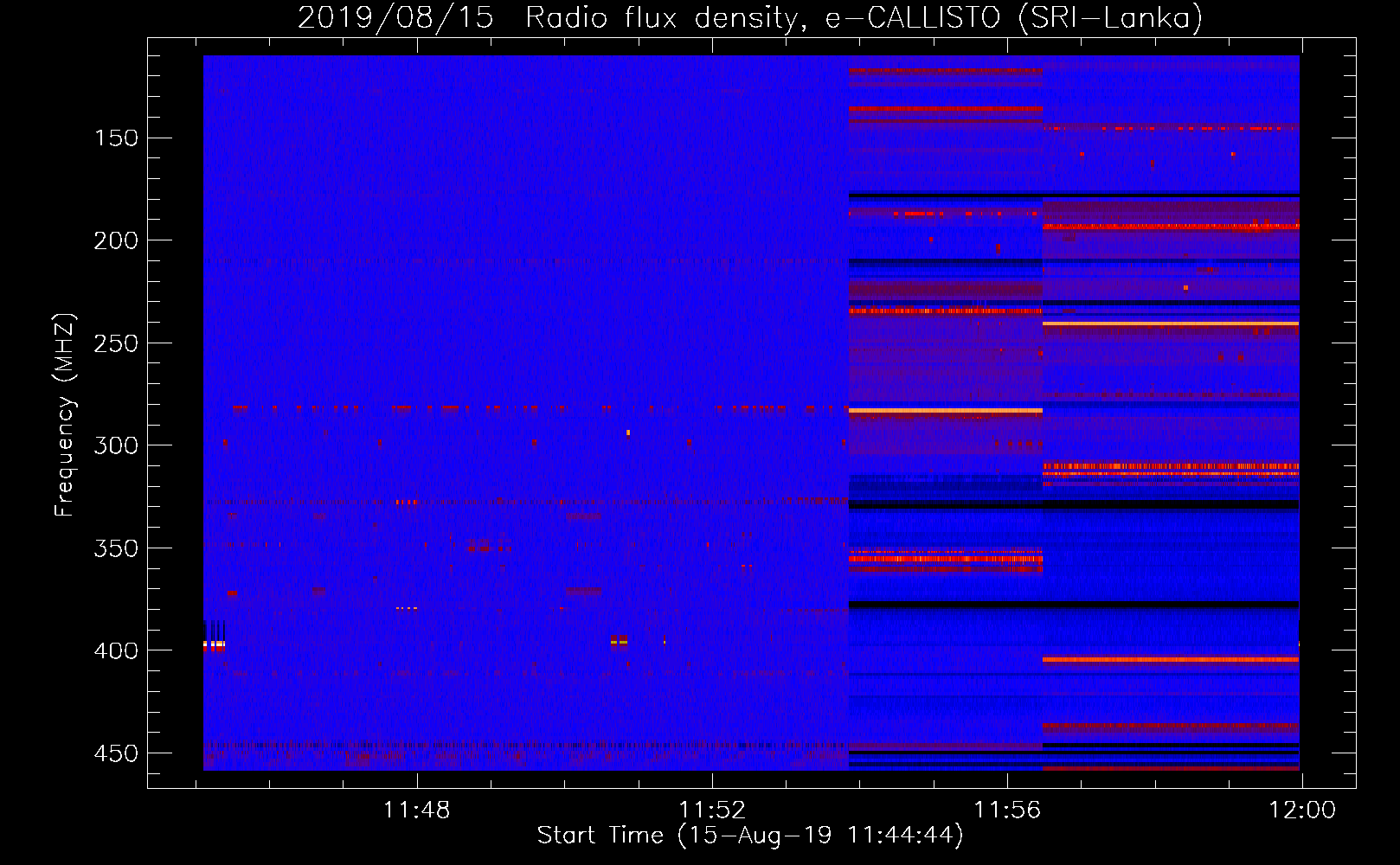Click the 200 frequency tick label

point(116,240)
